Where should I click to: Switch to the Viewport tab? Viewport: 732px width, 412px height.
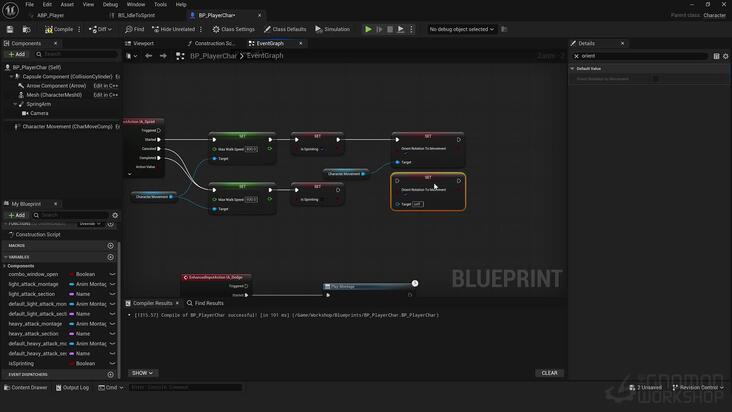click(143, 43)
